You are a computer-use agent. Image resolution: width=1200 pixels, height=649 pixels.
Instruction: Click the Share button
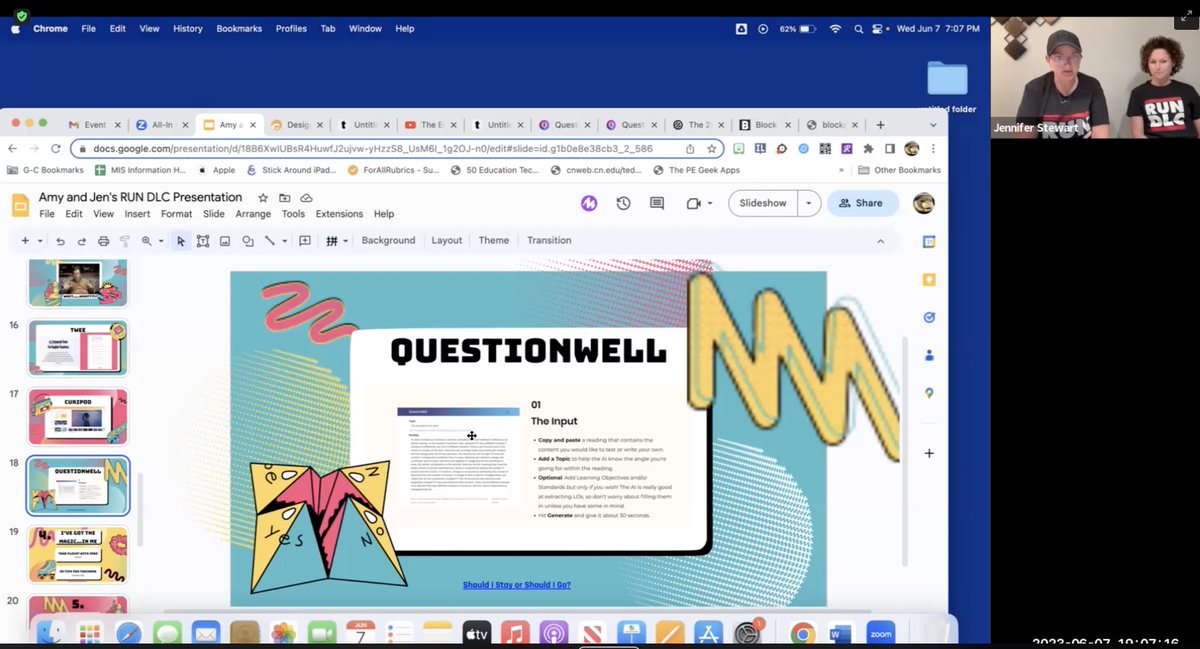(x=861, y=203)
